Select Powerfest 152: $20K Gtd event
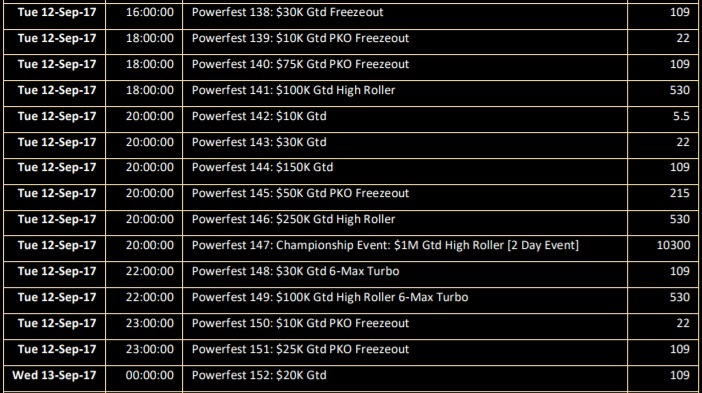 point(259,375)
